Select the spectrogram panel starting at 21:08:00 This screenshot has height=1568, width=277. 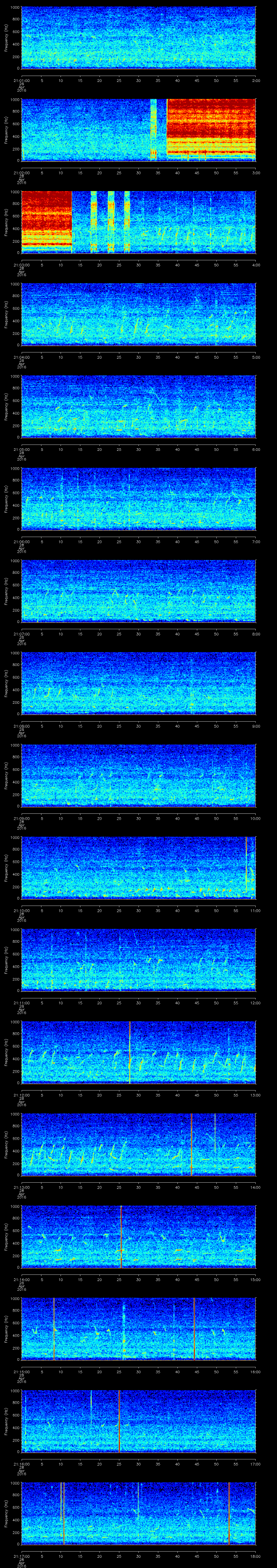point(138,683)
